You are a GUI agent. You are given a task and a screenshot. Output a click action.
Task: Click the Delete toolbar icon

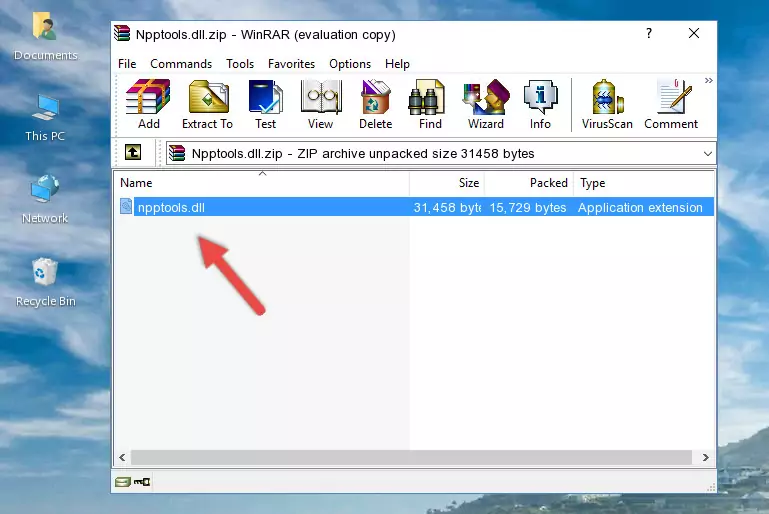point(376,104)
